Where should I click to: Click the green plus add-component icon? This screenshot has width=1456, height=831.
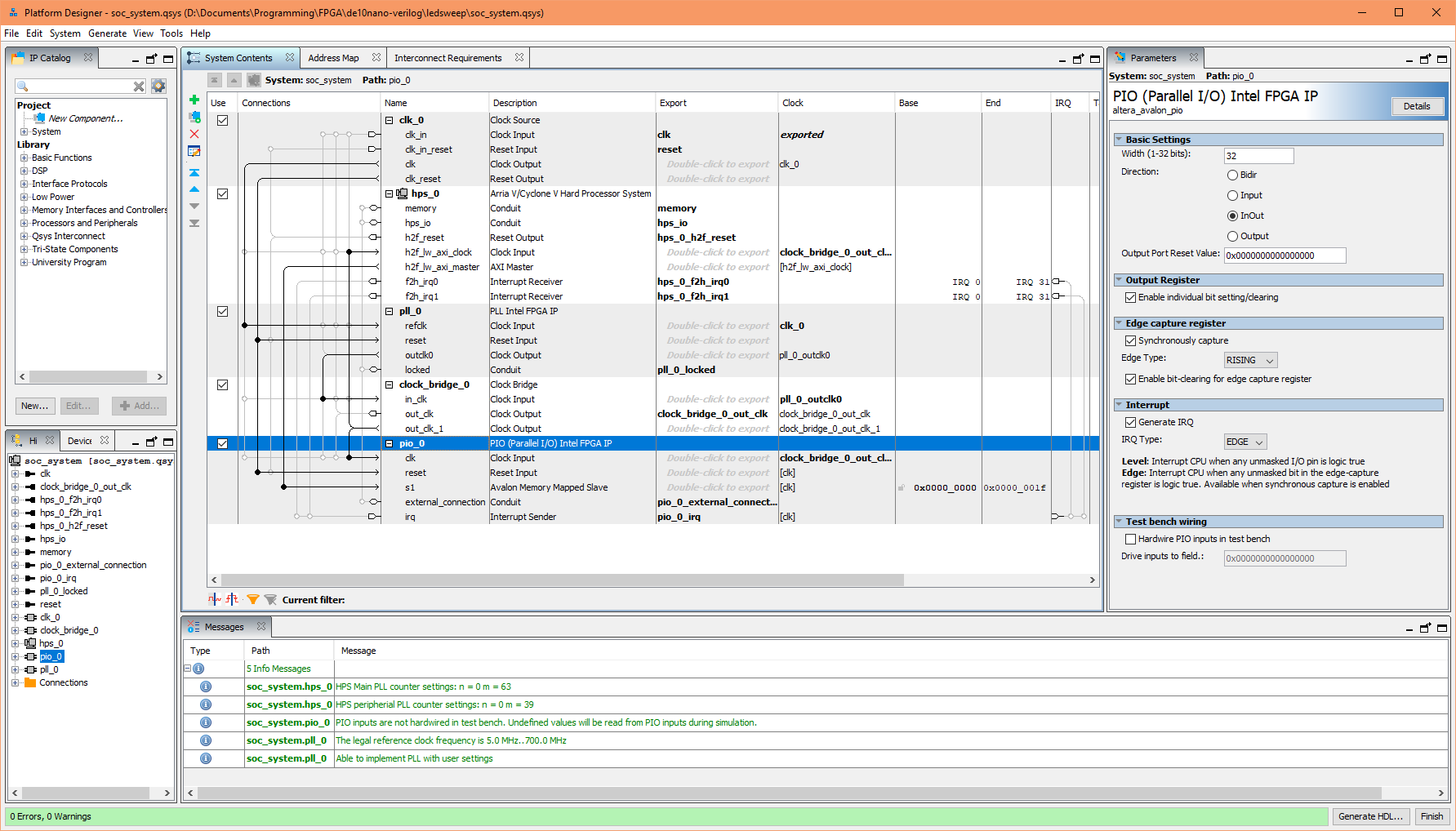point(194,100)
